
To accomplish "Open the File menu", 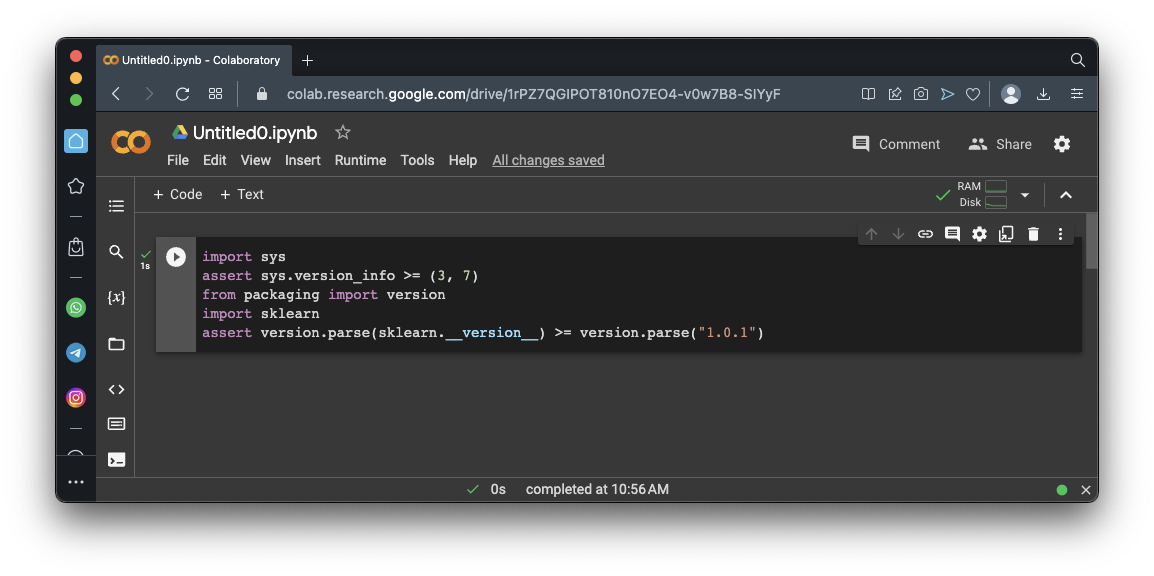I will click(178, 160).
